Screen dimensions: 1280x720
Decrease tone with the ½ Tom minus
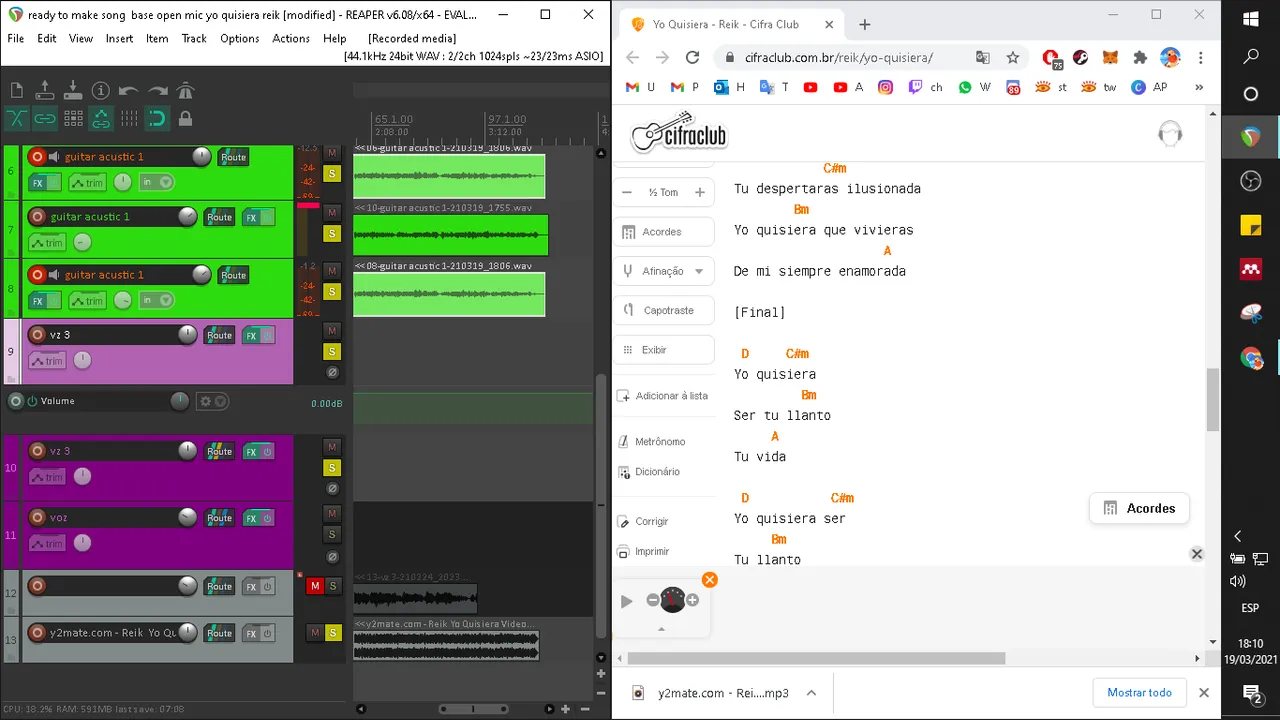click(x=627, y=192)
